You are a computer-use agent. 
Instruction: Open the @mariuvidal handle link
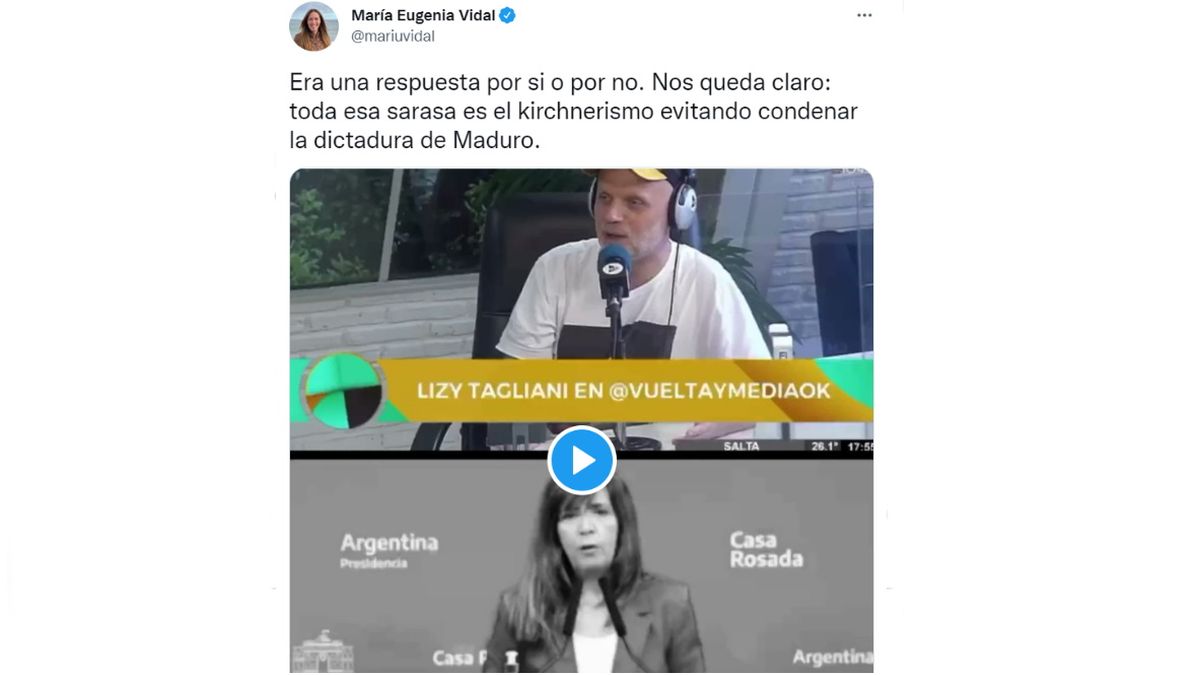coord(393,36)
